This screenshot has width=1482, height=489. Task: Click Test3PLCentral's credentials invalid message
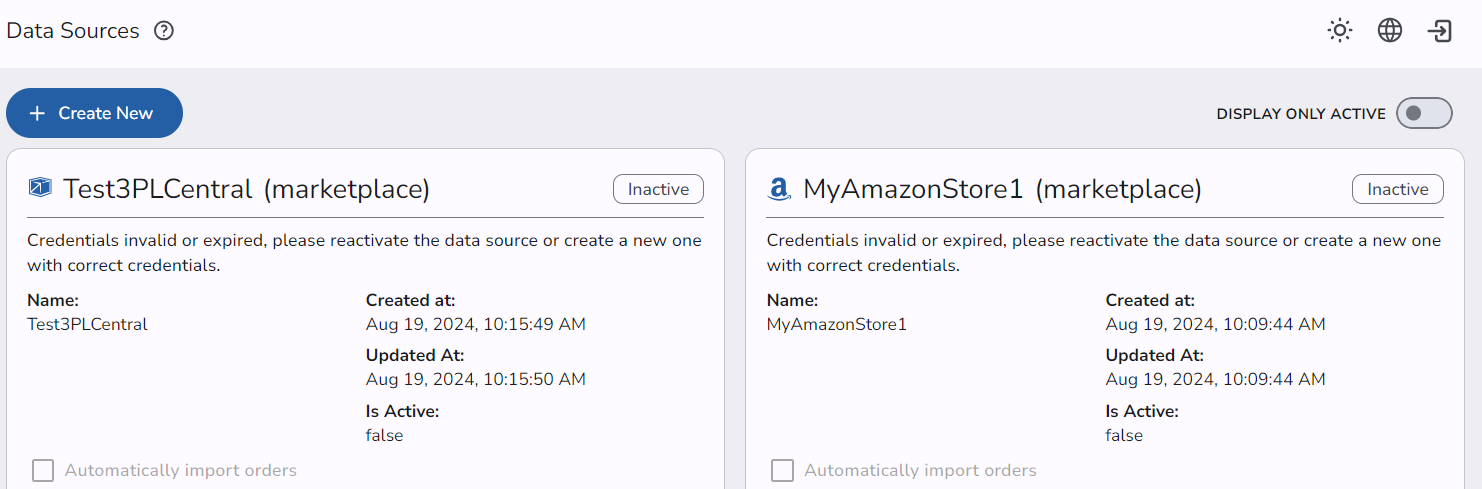coord(364,253)
